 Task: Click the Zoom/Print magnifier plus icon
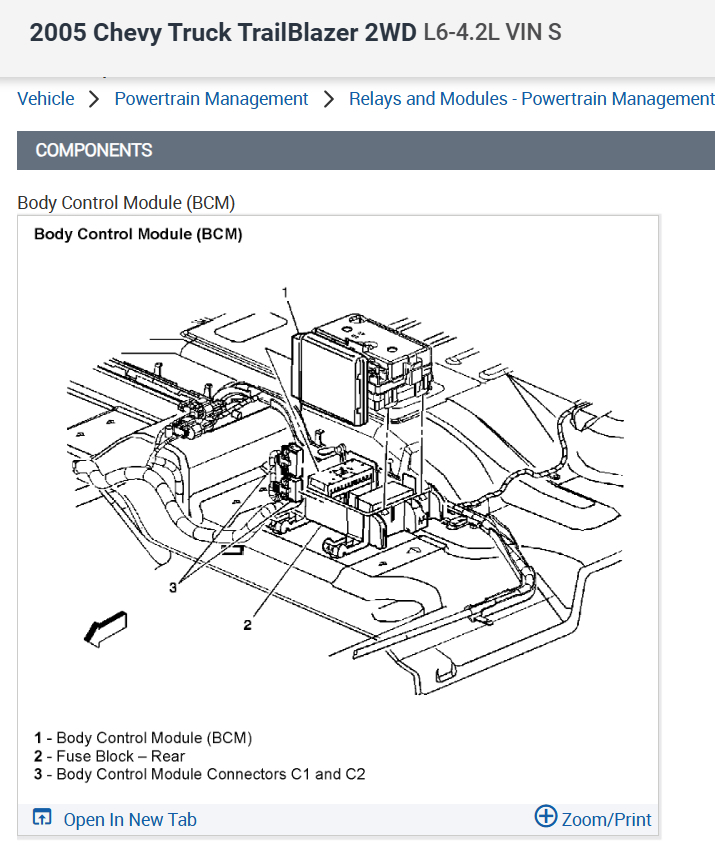click(546, 816)
